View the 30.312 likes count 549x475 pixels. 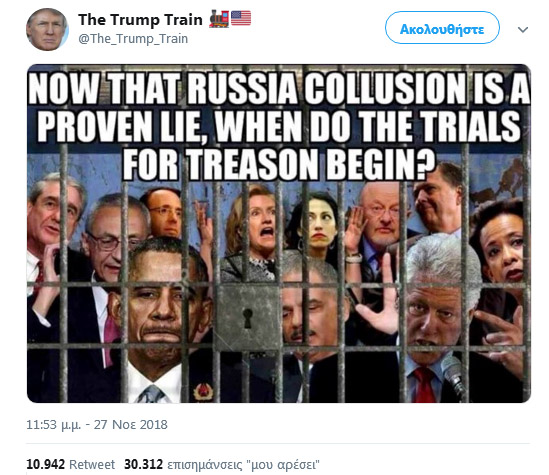click(144, 464)
